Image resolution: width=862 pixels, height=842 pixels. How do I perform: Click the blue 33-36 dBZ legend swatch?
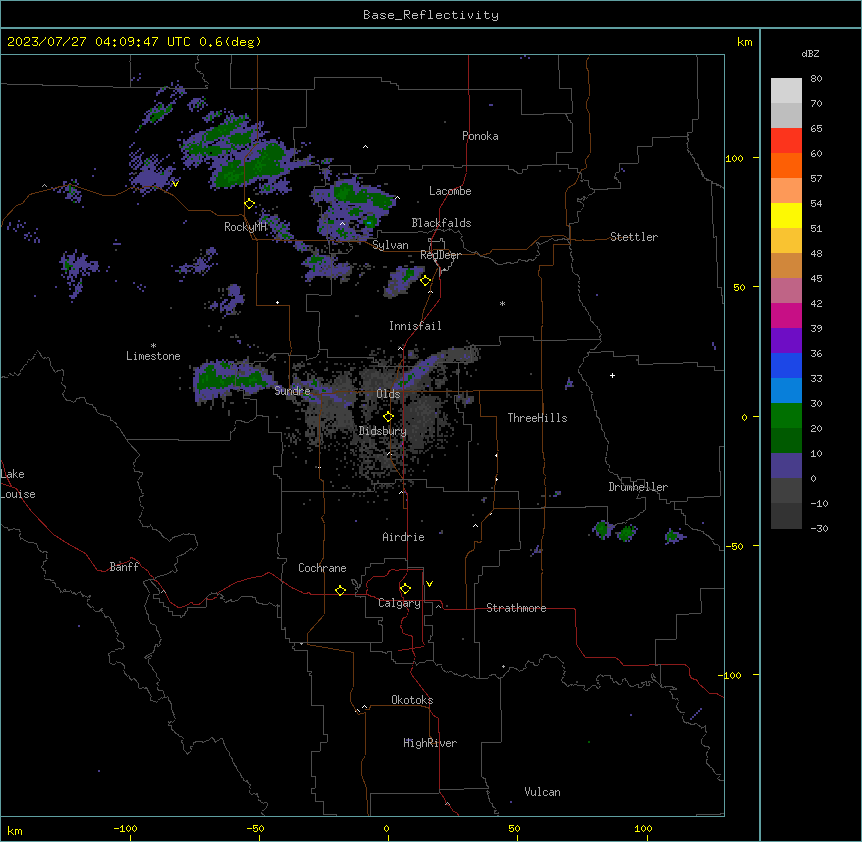(786, 365)
